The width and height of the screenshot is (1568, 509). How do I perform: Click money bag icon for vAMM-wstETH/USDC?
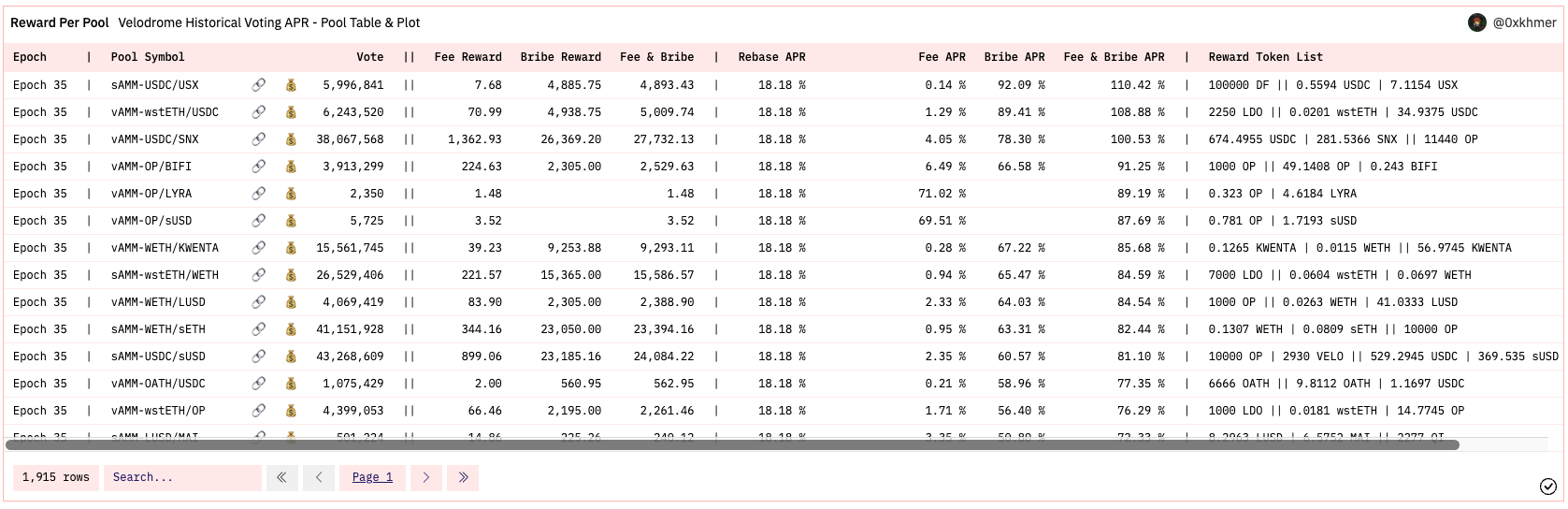pyautogui.click(x=291, y=112)
